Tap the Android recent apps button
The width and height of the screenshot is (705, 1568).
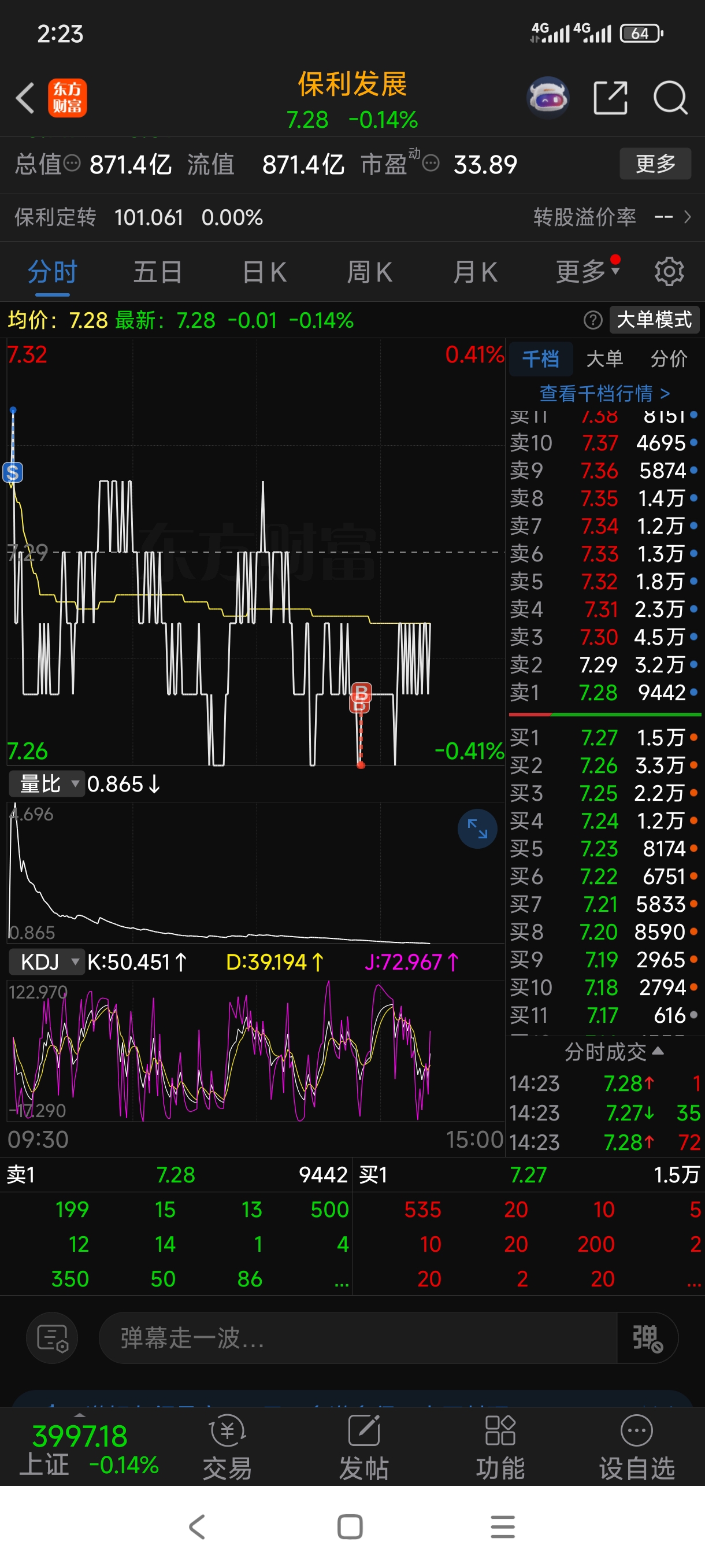click(x=503, y=1526)
